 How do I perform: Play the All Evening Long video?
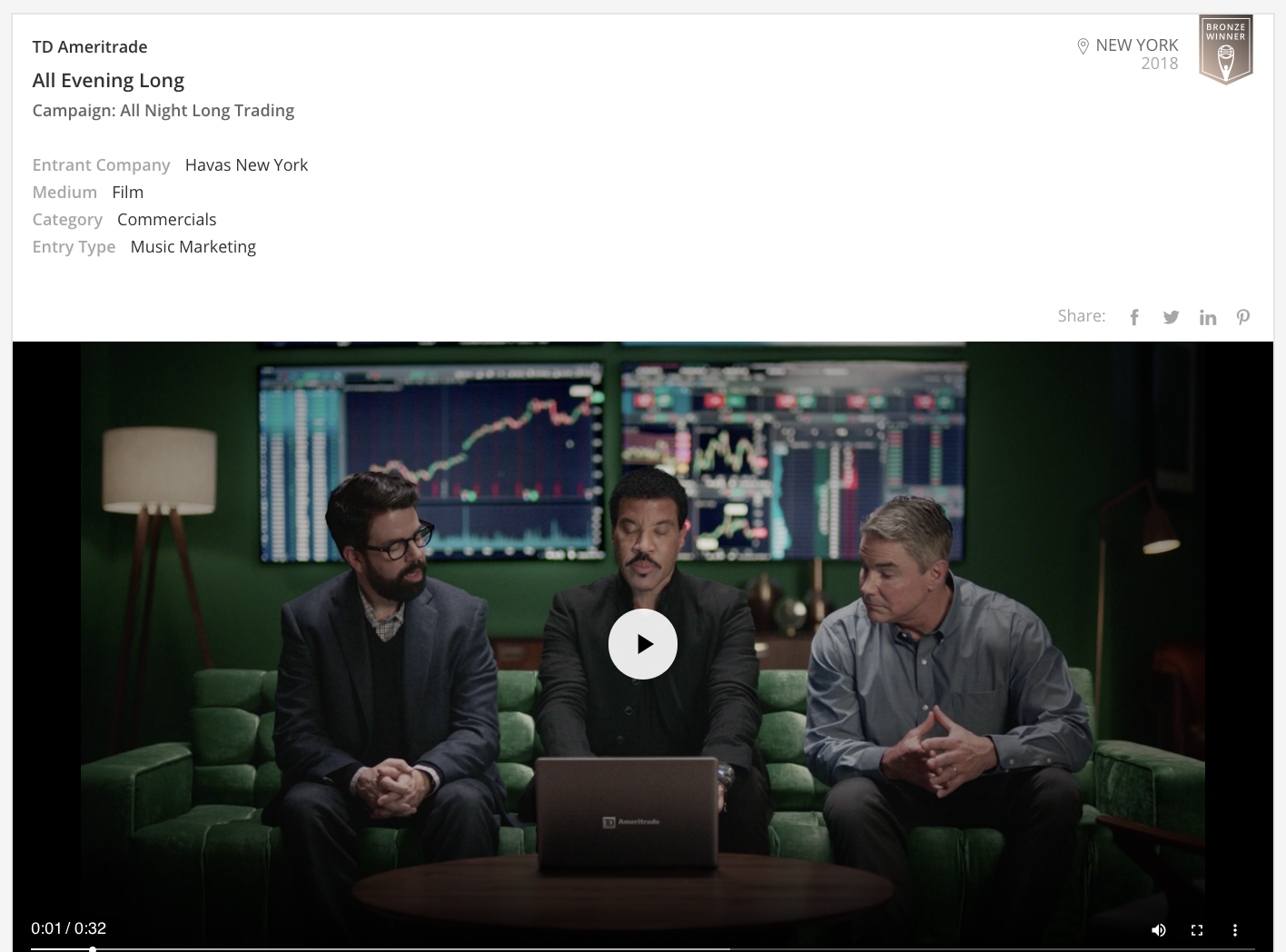[643, 644]
